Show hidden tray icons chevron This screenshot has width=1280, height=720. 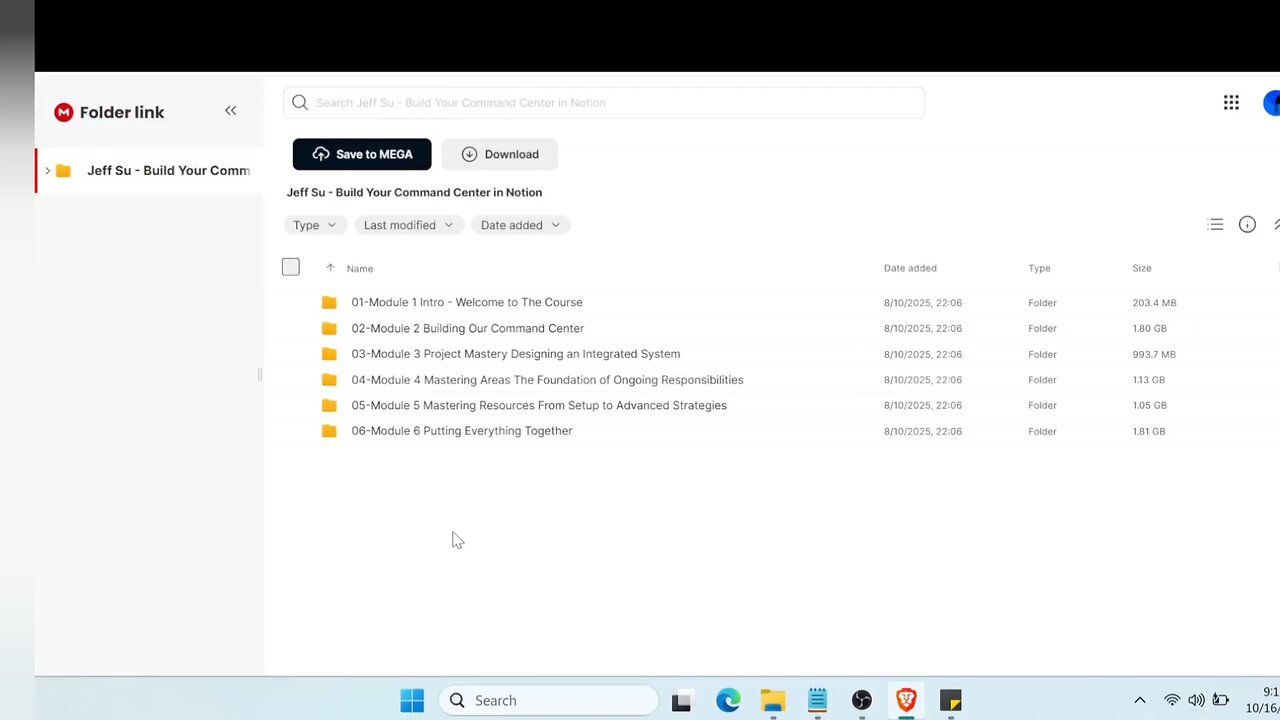(x=1139, y=701)
